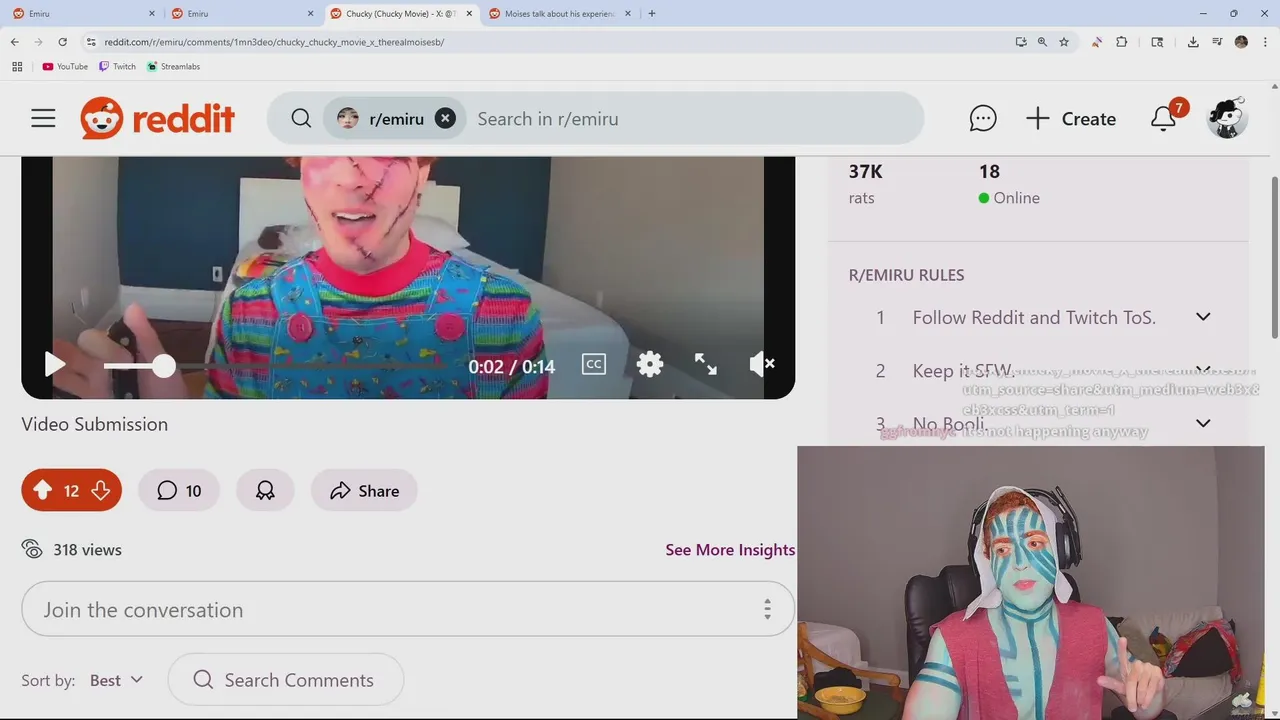The height and width of the screenshot is (720, 1280).
Task: Upvote the post
Action: point(42,491)
